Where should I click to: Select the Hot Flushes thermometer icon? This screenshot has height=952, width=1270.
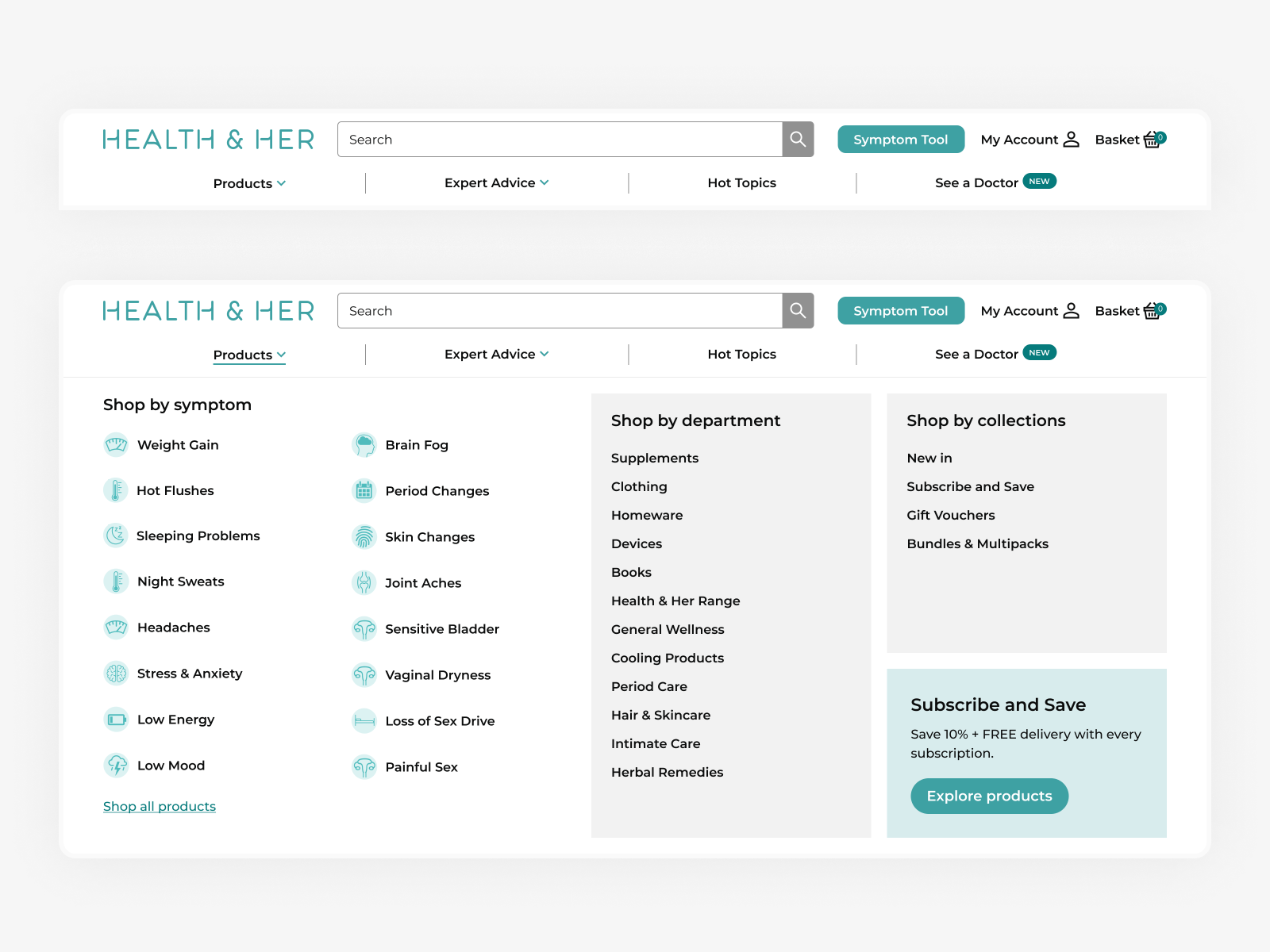116,490
